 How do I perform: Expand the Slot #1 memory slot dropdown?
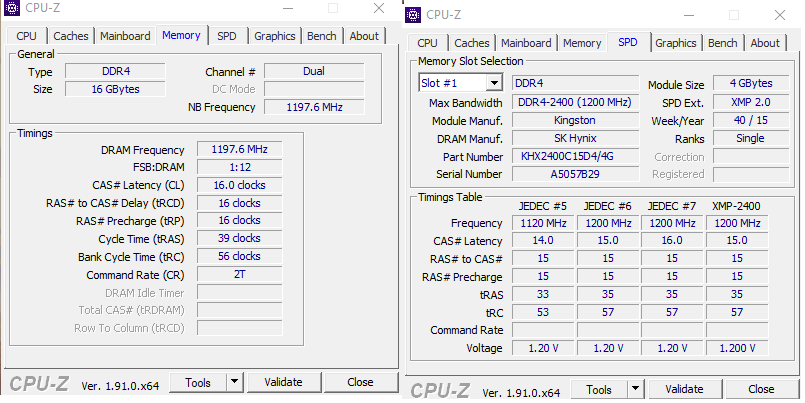494,83
